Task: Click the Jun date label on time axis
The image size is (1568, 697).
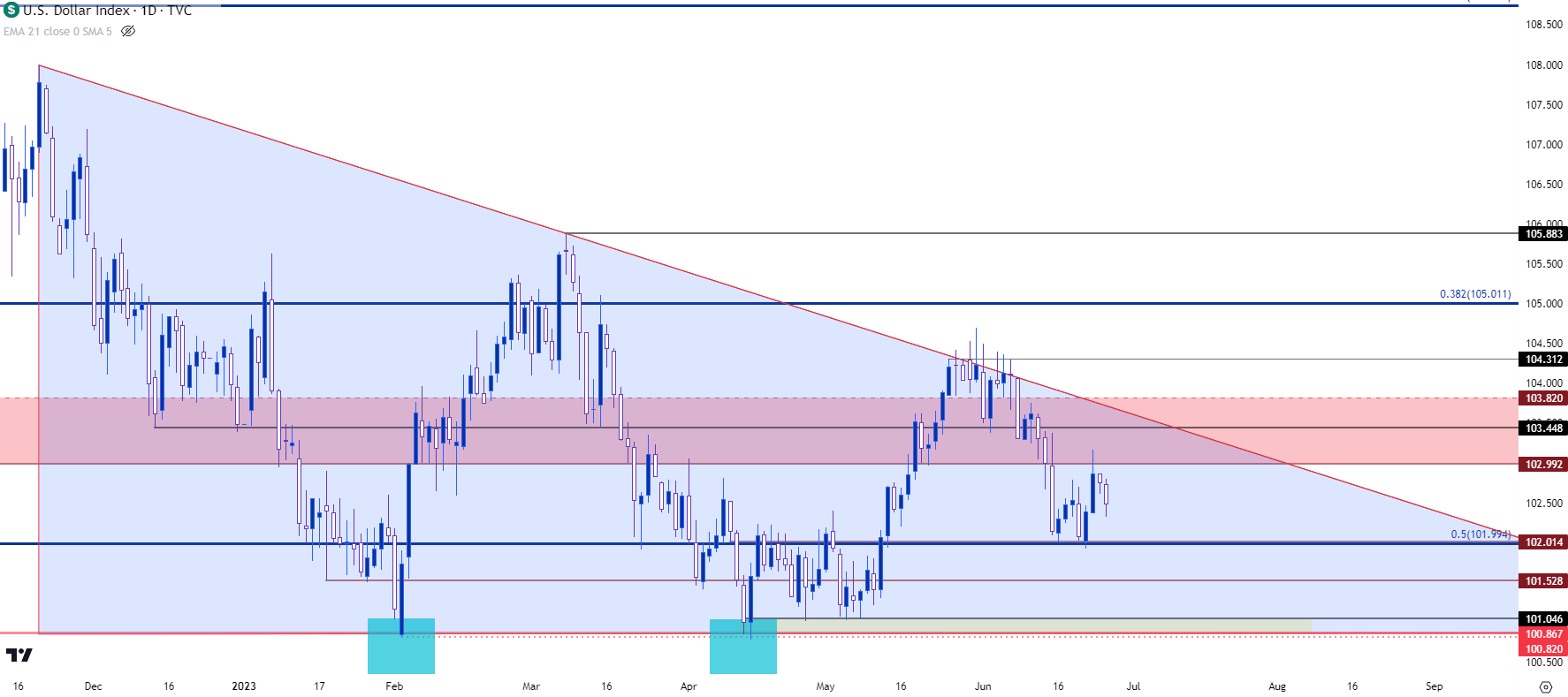Action: (983, 686)
